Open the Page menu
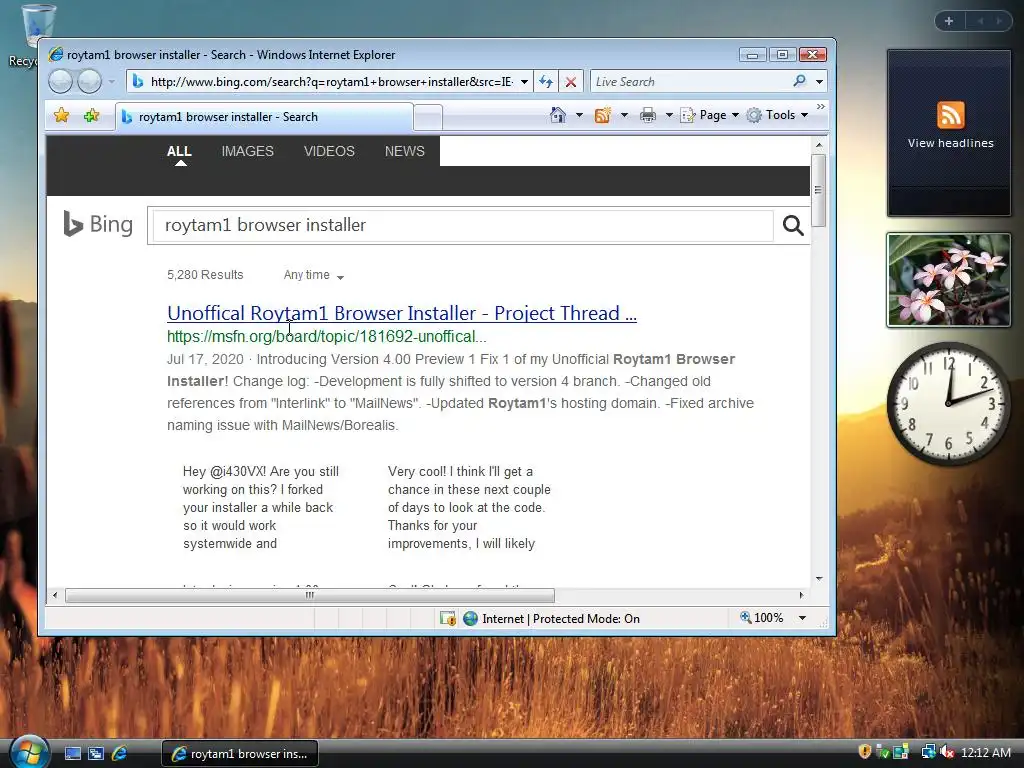Viewport: 1024px width, 768px height. point(709,115)
